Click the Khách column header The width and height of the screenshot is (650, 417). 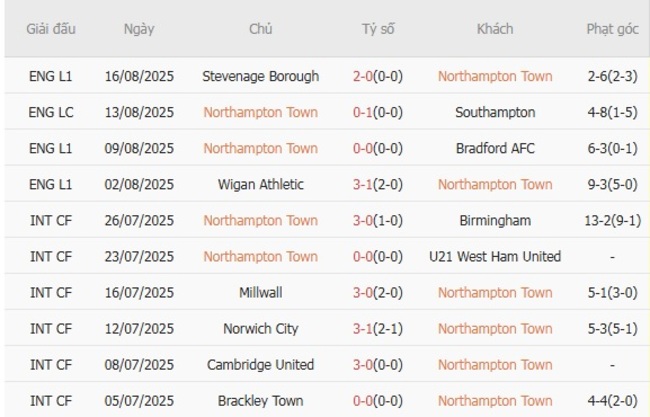click(494, 29)
